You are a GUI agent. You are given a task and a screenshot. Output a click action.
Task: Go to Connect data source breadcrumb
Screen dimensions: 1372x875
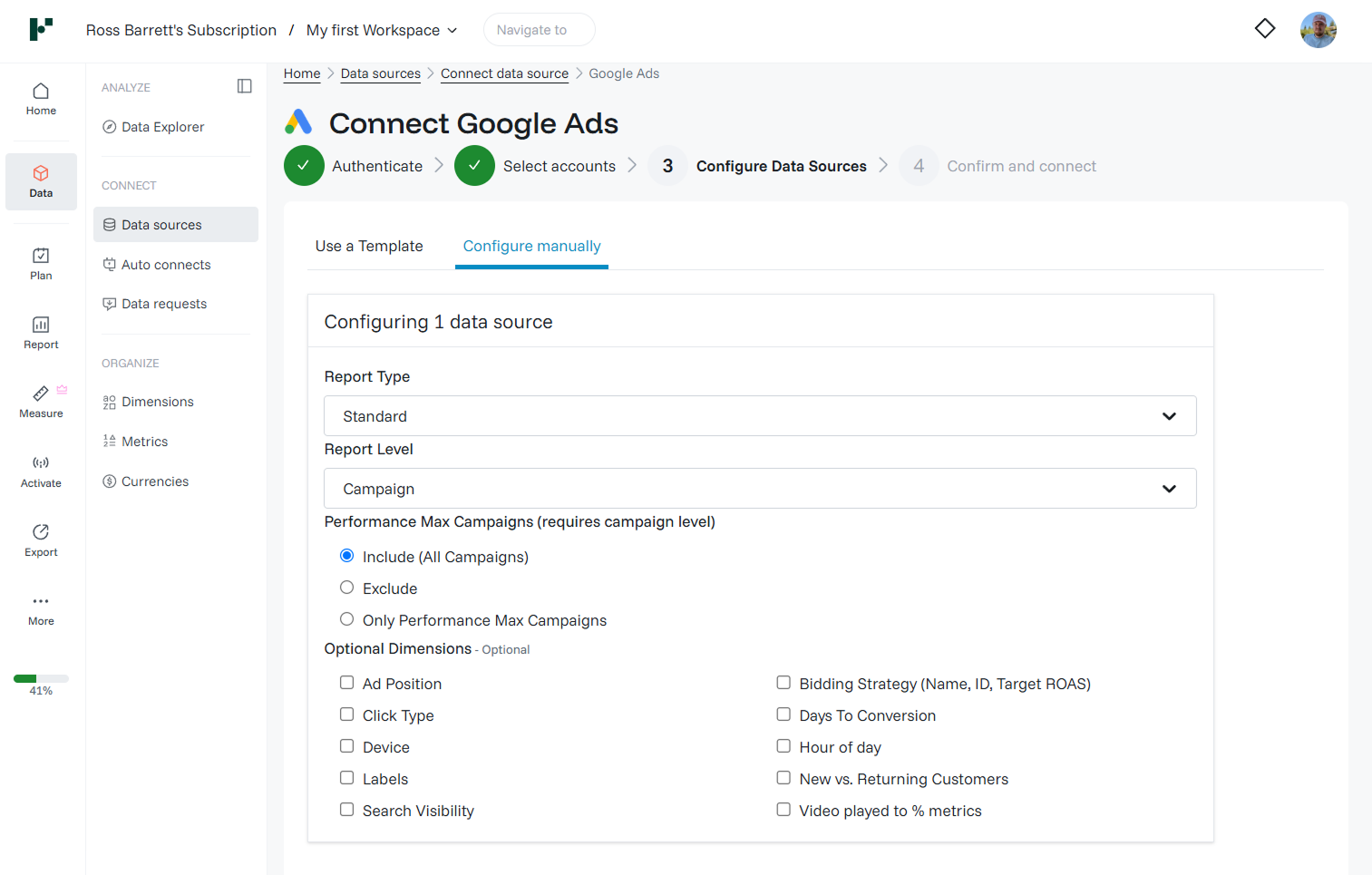click(504, 73)
